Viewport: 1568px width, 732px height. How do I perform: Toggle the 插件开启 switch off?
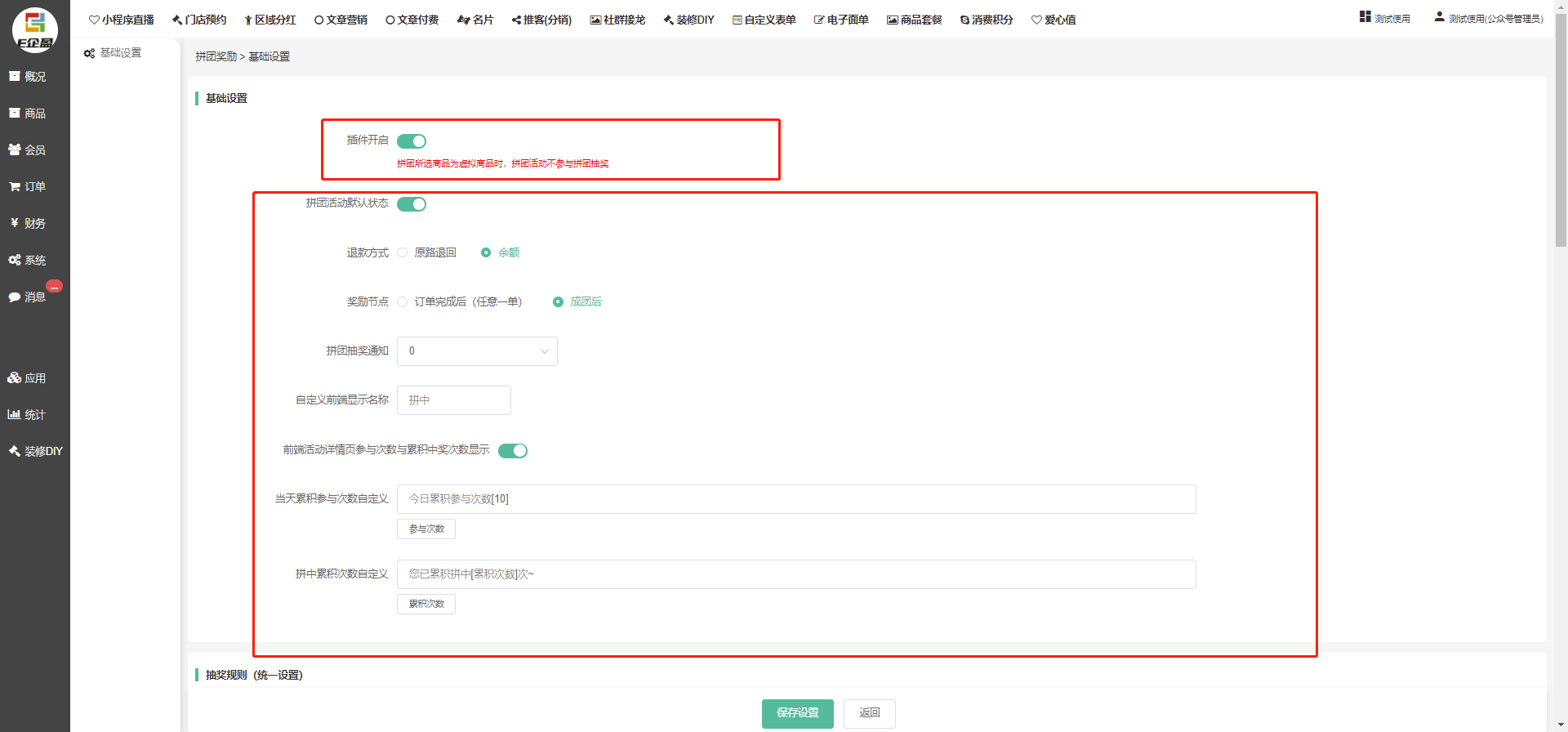[412, 141]
